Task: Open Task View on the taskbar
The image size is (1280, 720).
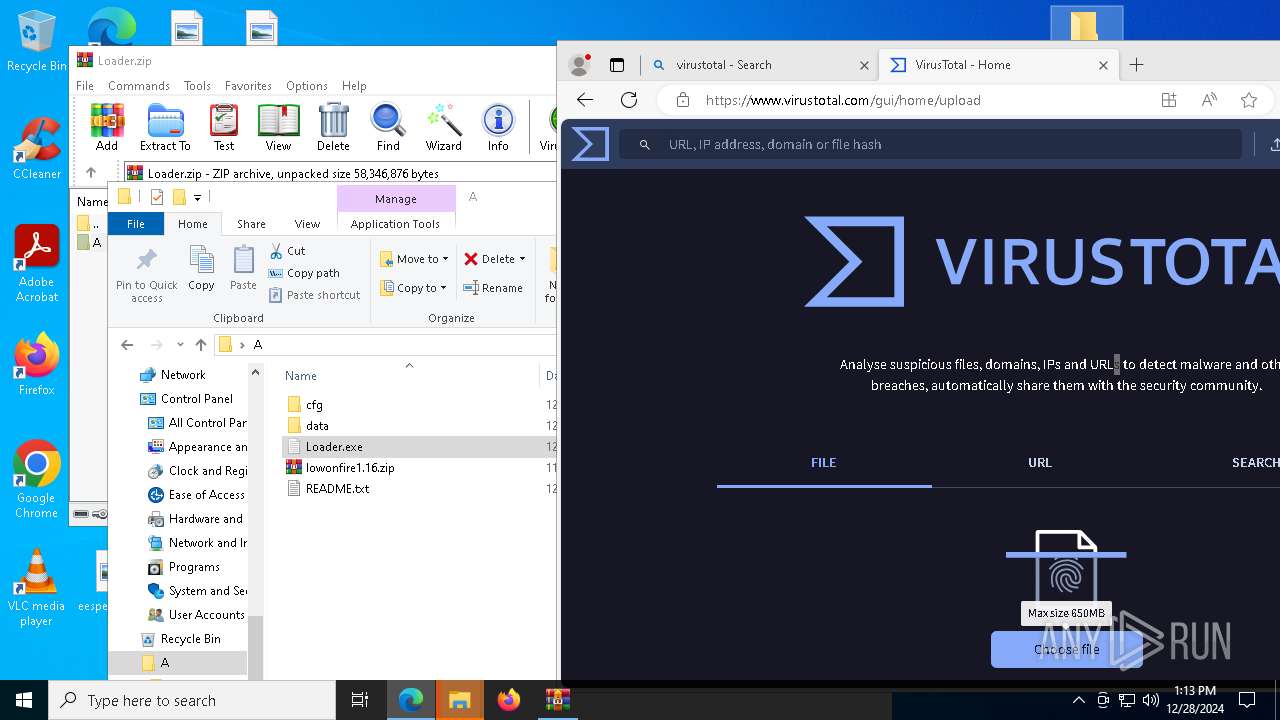Action: pyautogui.click(x=360, y=700)
